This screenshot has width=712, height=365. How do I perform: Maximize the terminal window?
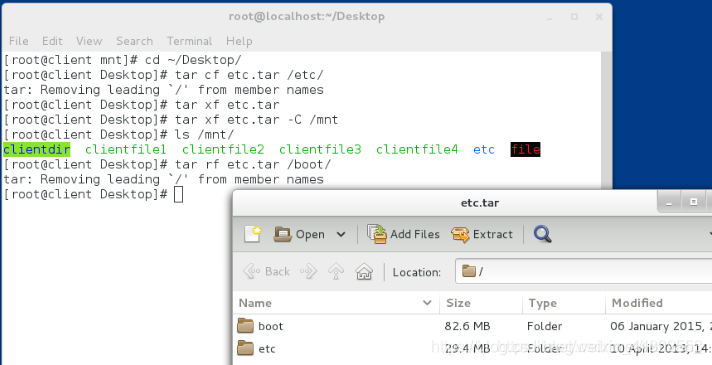click(x=574, y=17)
